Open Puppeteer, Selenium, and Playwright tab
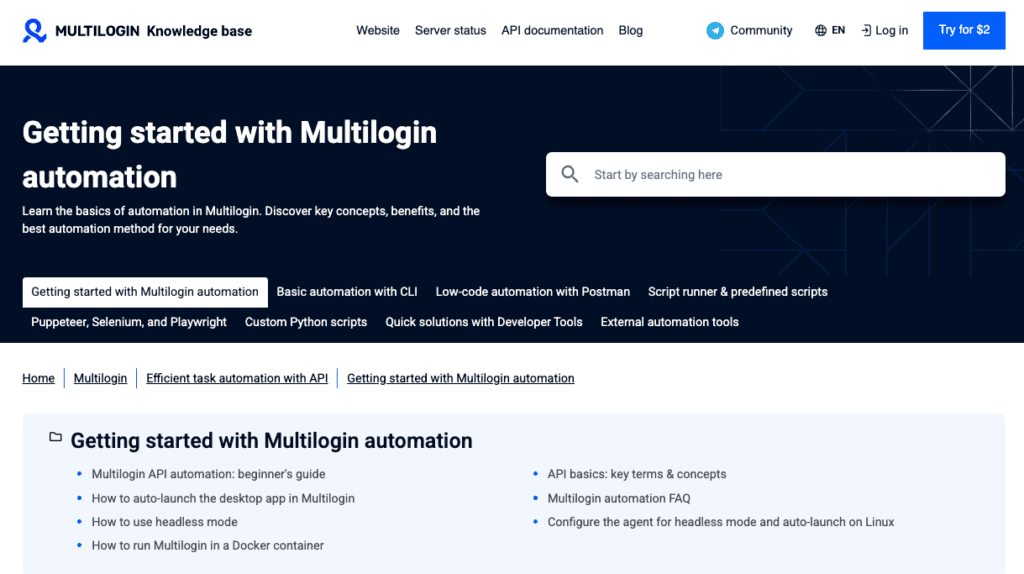Screen dimensions: 1024x574 (x=129, y=322)
